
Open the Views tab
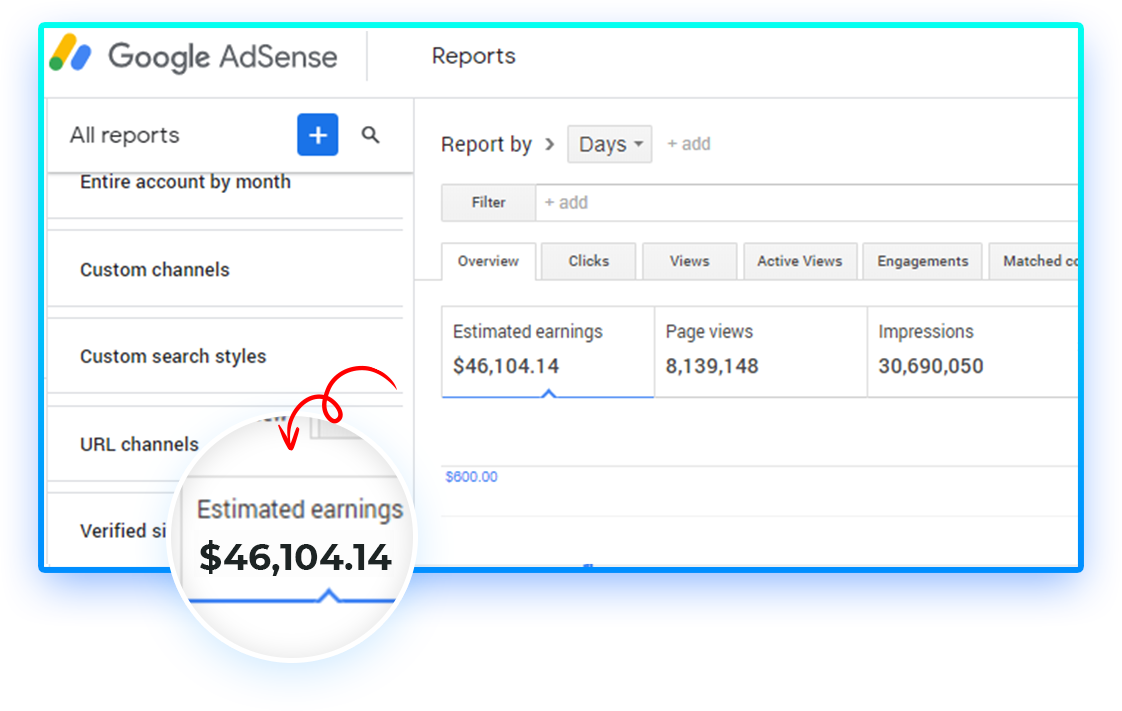(x=690, y=261)
